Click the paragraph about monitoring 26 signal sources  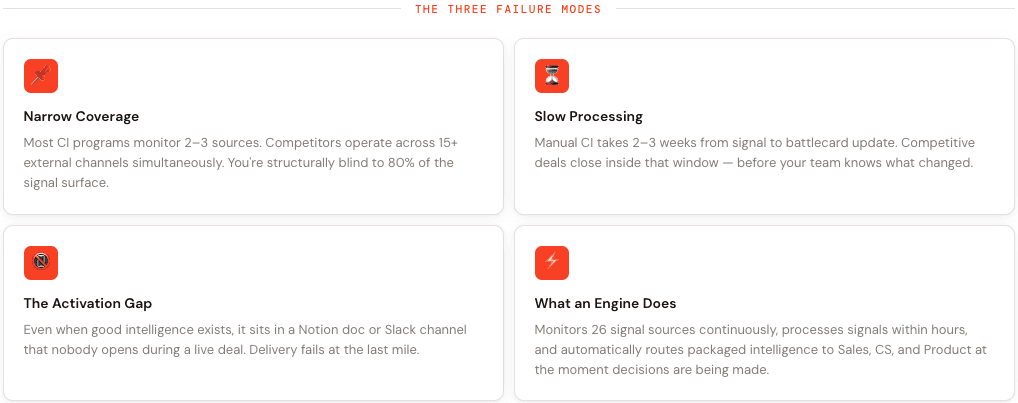click(x=761, y=350)
